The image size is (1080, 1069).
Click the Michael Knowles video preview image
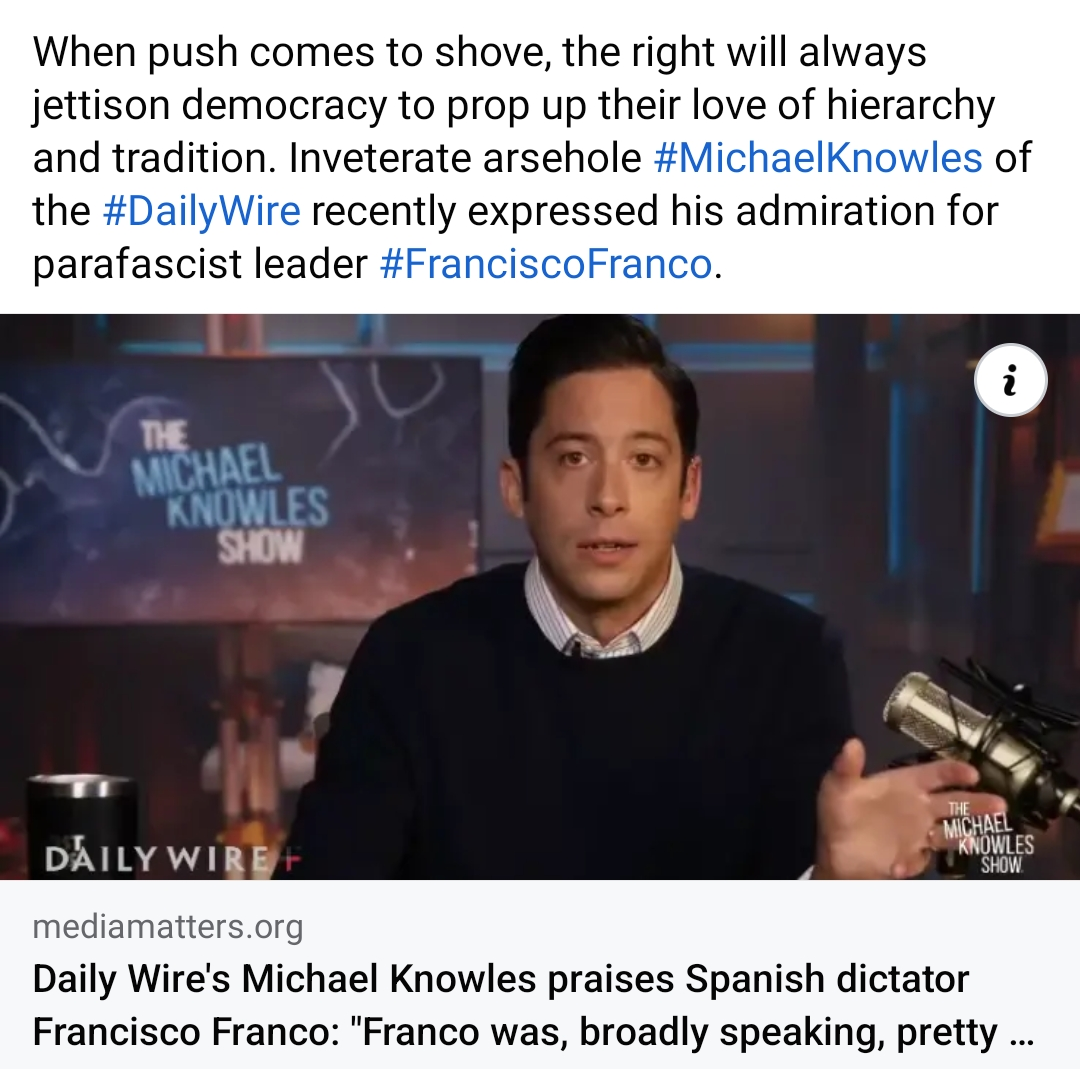540,596
